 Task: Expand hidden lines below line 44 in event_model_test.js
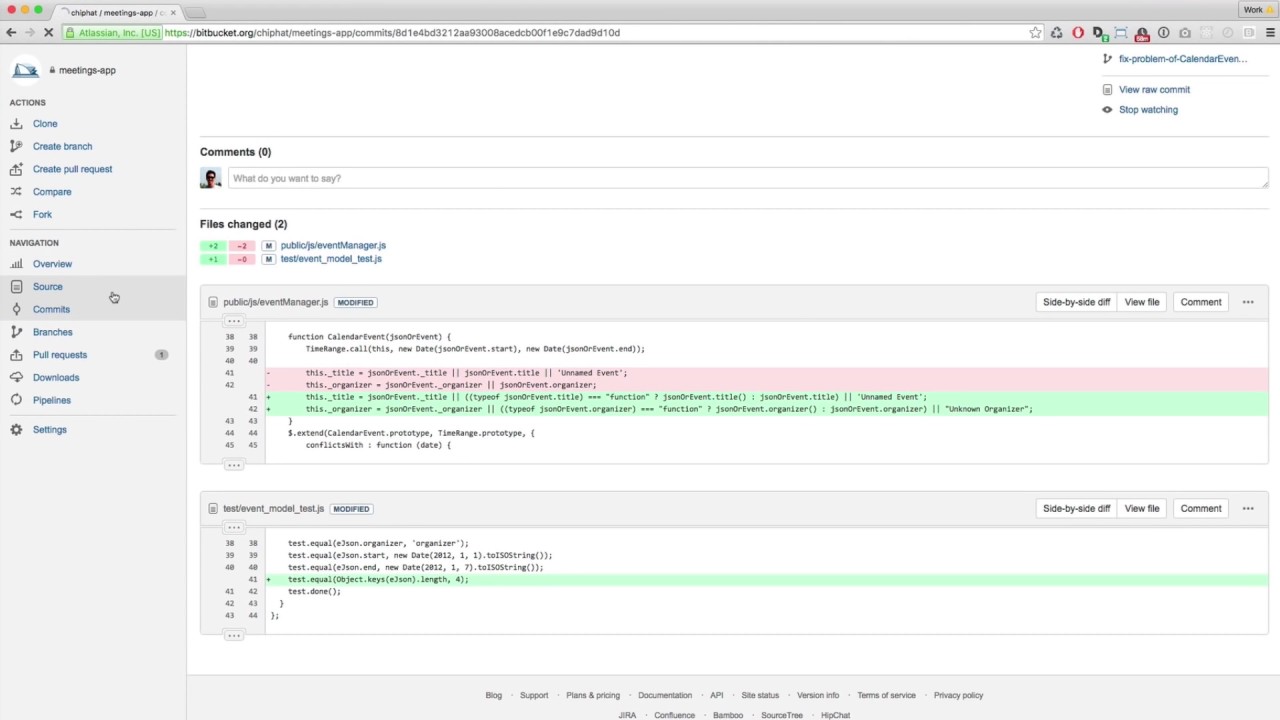[x=233, y=635]
